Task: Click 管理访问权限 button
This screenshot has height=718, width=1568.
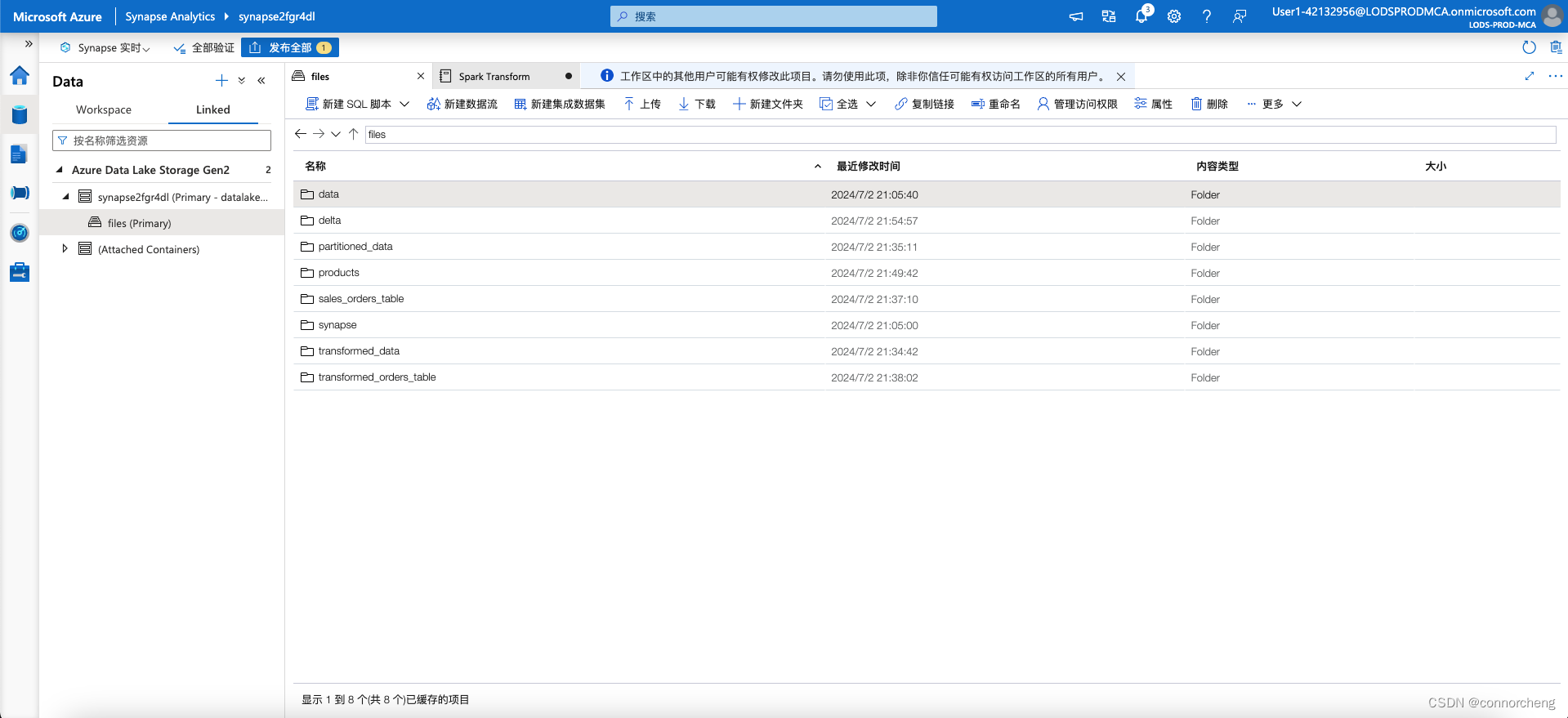Action: (1077, 104)
